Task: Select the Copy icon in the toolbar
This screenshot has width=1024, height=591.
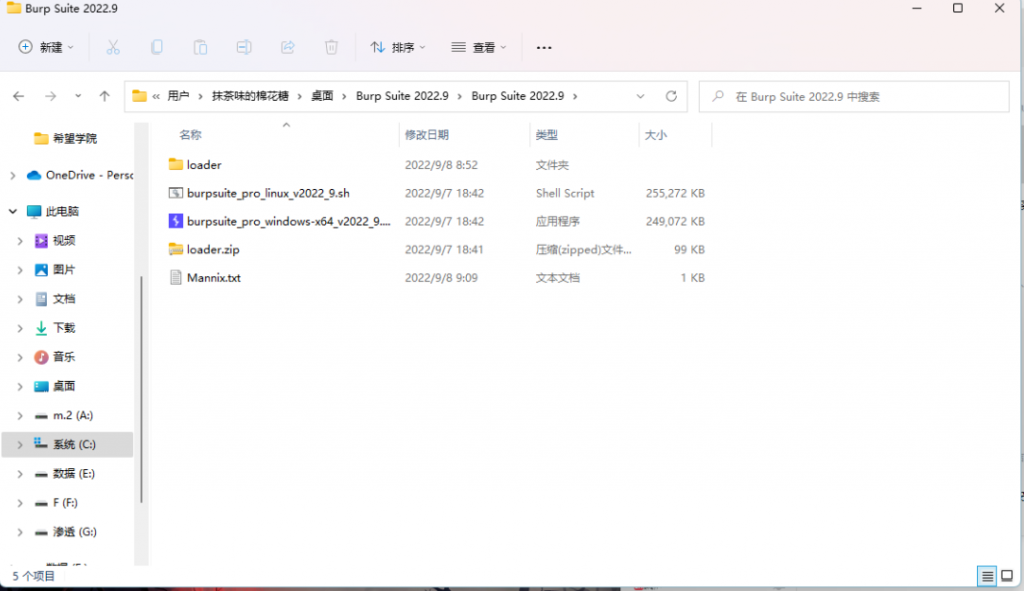Action: click(x=156, y=47)
